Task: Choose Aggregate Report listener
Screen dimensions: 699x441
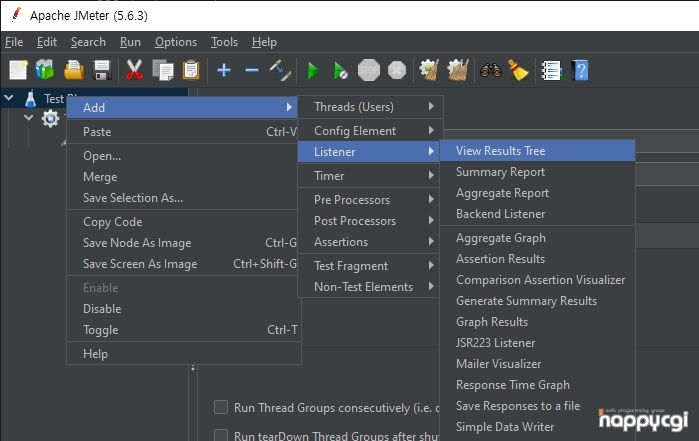Action: click(x=537, y=193)
